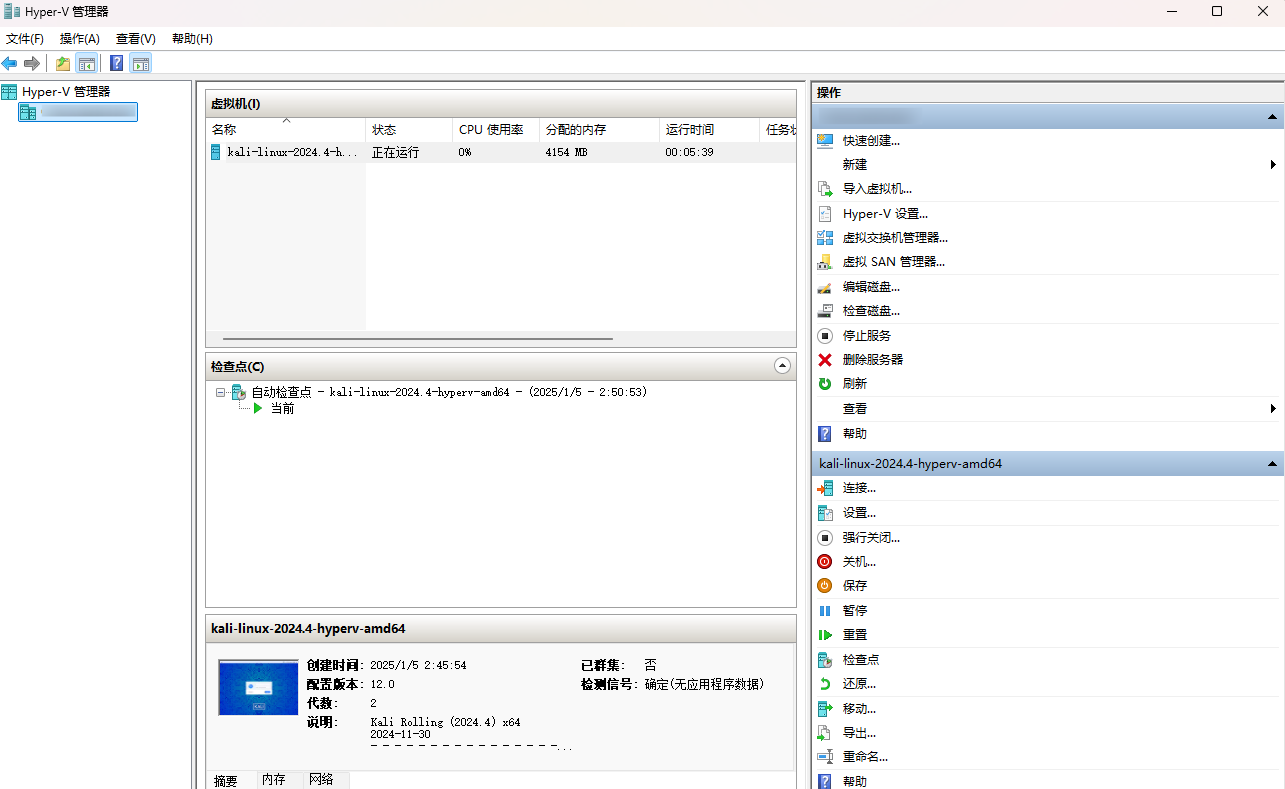This screenshot has width=1285, height=789.
Task: Click the 连接 (Connect) action icon
Action: click(x=825, y=488)
